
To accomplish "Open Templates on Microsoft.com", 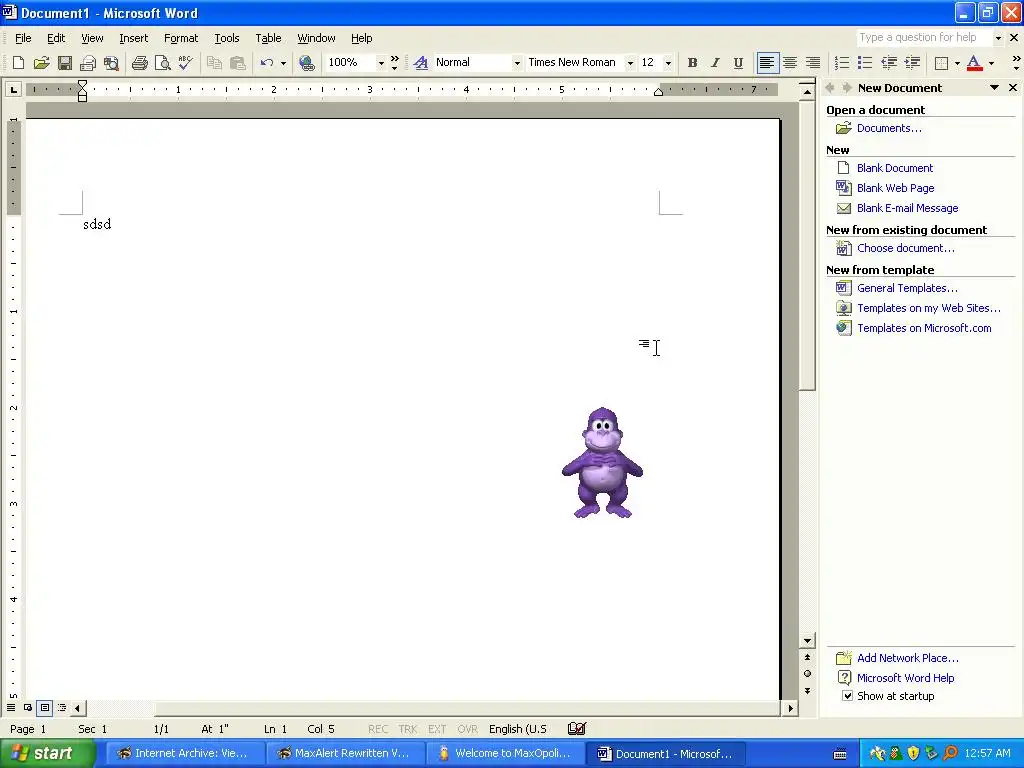I will click(x=924, y=328).
